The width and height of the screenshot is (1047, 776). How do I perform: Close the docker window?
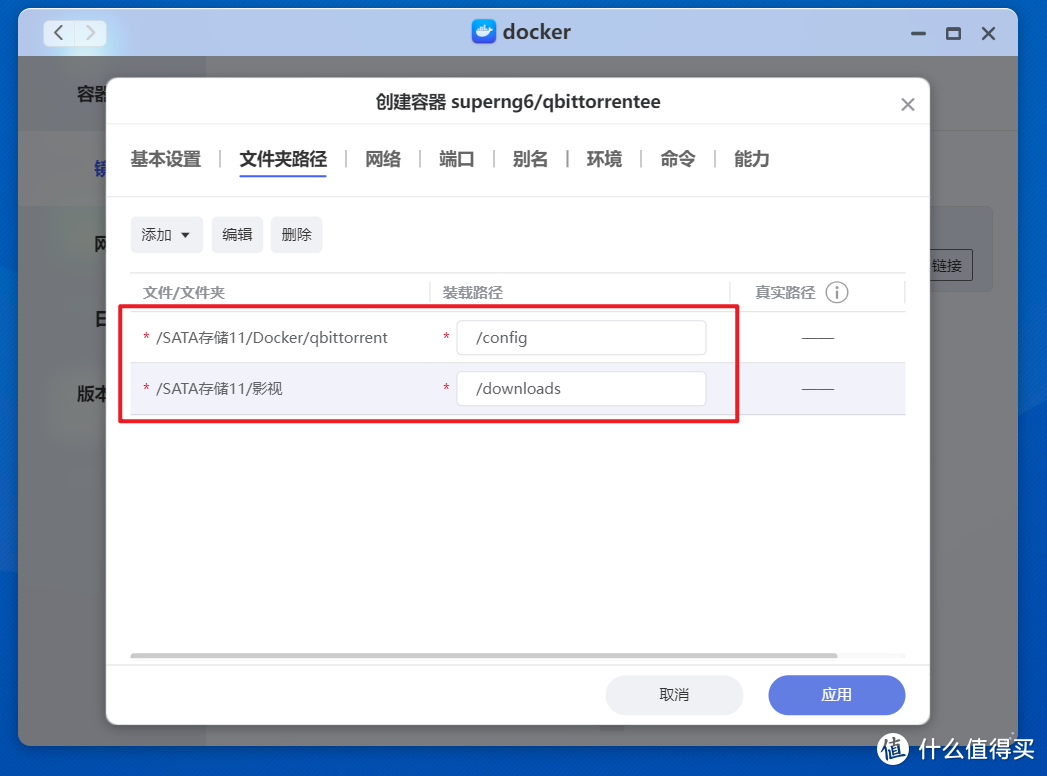988,33
